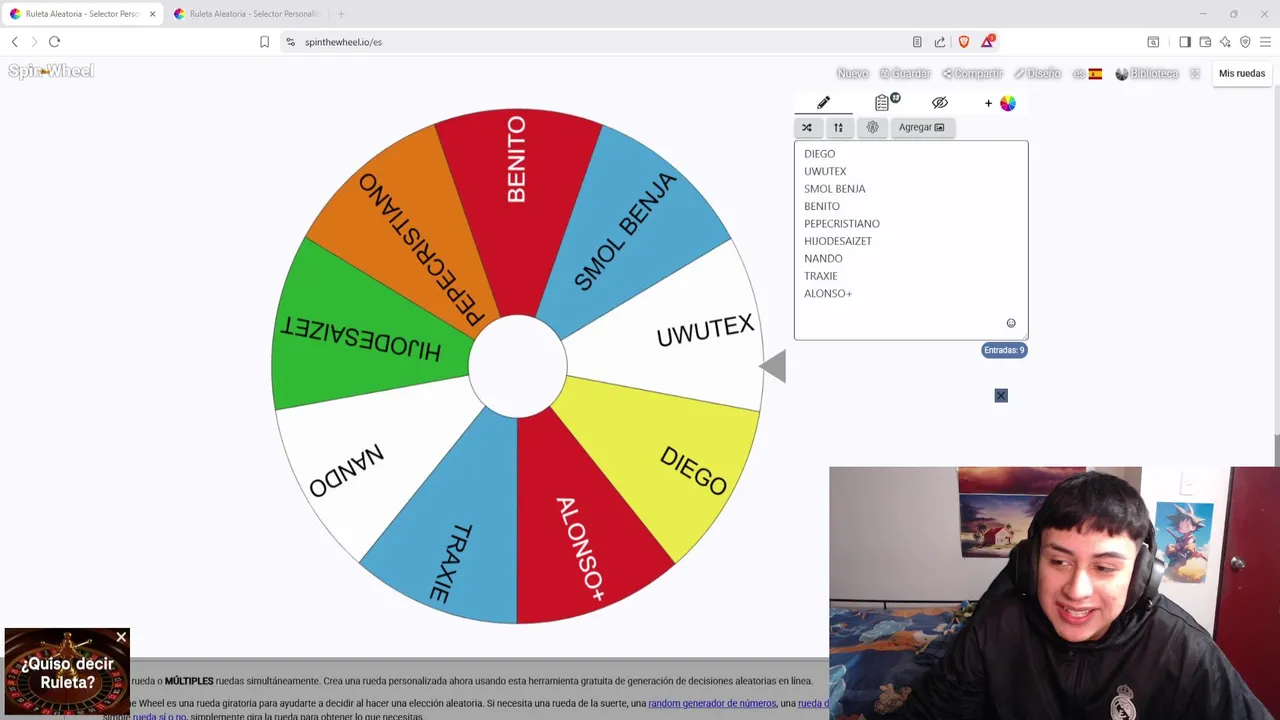The height and width of the screenshot is (720, 1280).
Task: Open reader mode icon in address bar
Action: (x=917, y=42)
